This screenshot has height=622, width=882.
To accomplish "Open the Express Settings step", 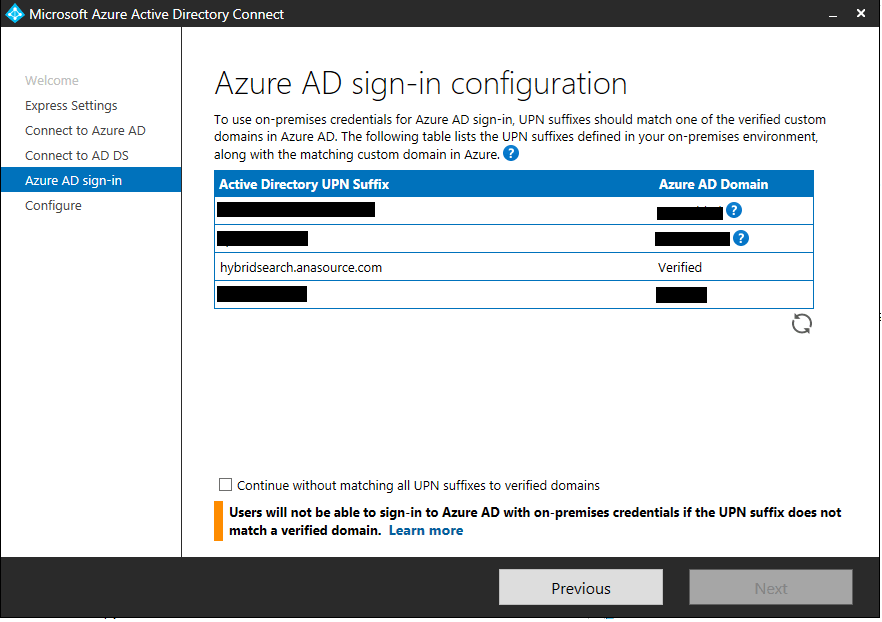I will pos(71,106).
